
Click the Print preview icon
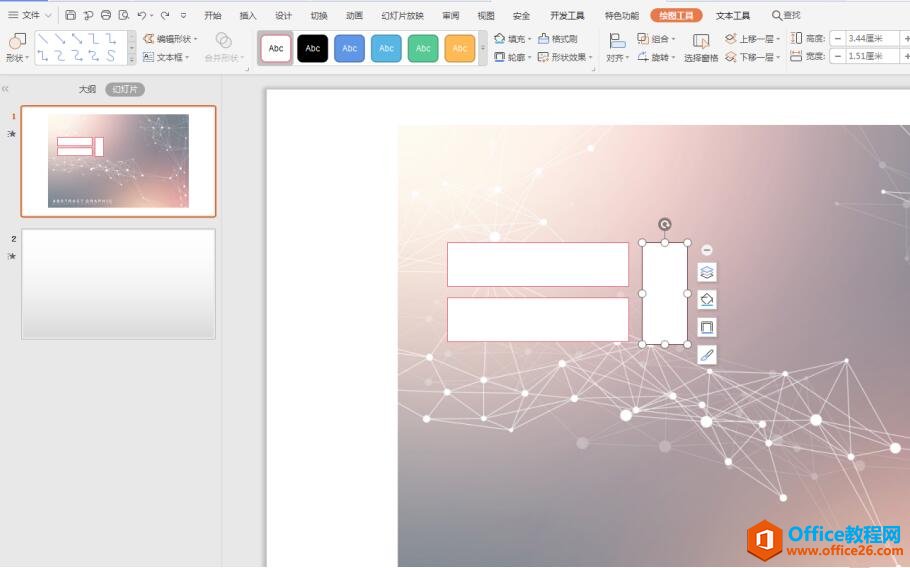[x=124, y=15]
